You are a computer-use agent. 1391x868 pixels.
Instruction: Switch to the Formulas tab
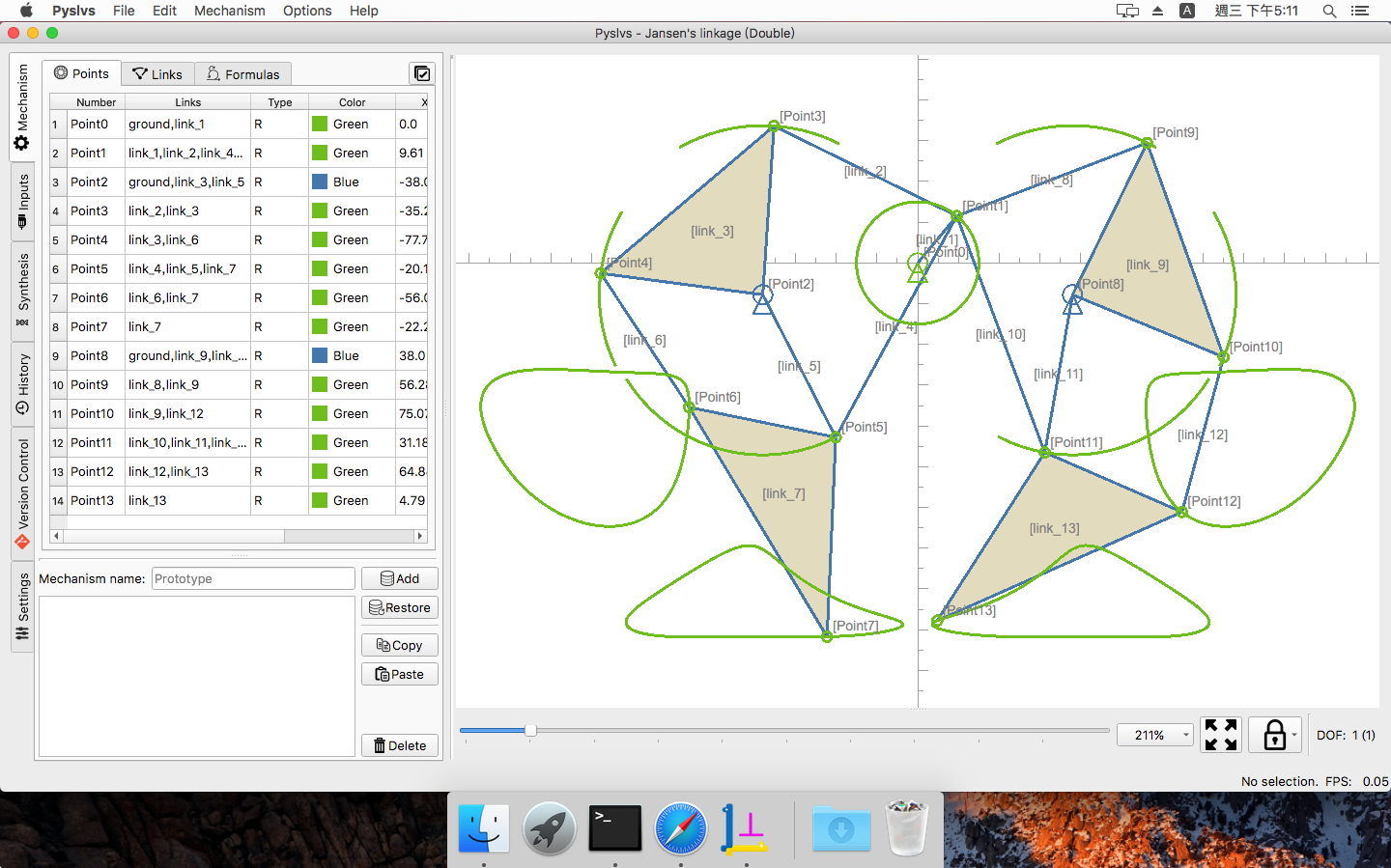[x=243, y=74]
